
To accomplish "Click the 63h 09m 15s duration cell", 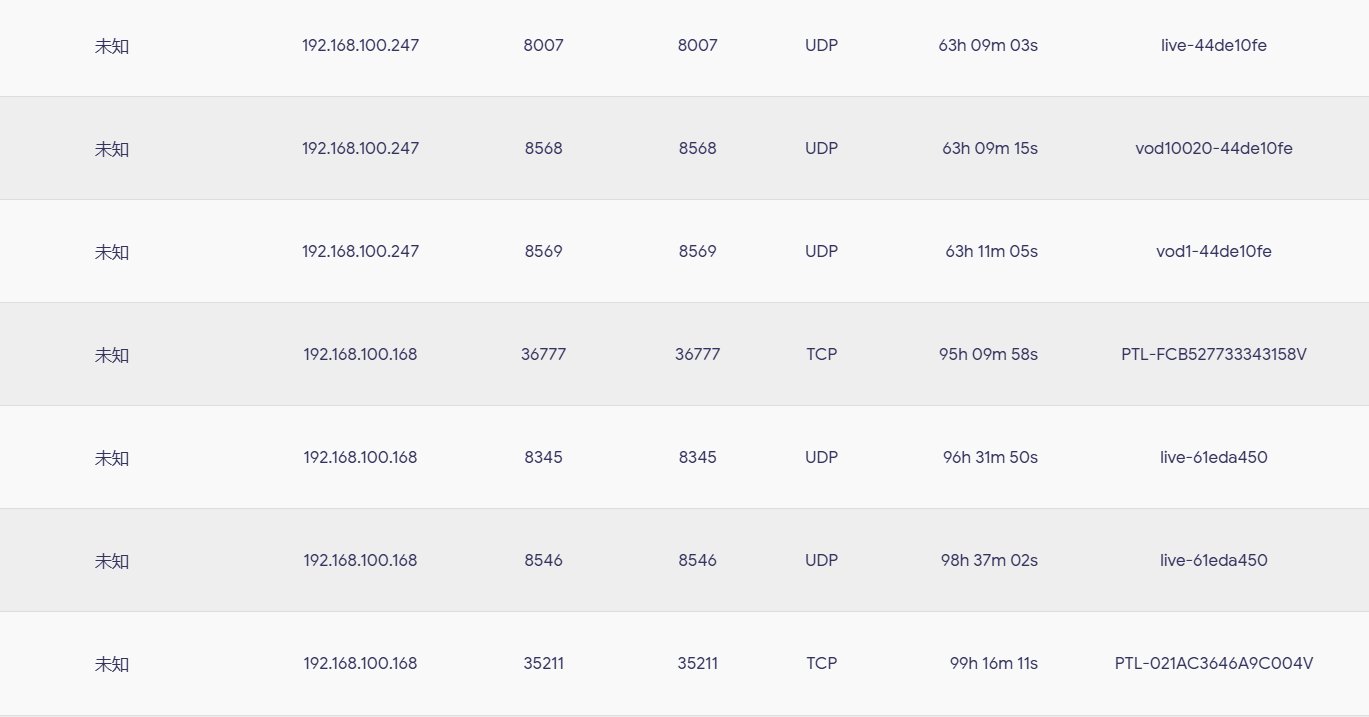I will click(x=989, y=148).
